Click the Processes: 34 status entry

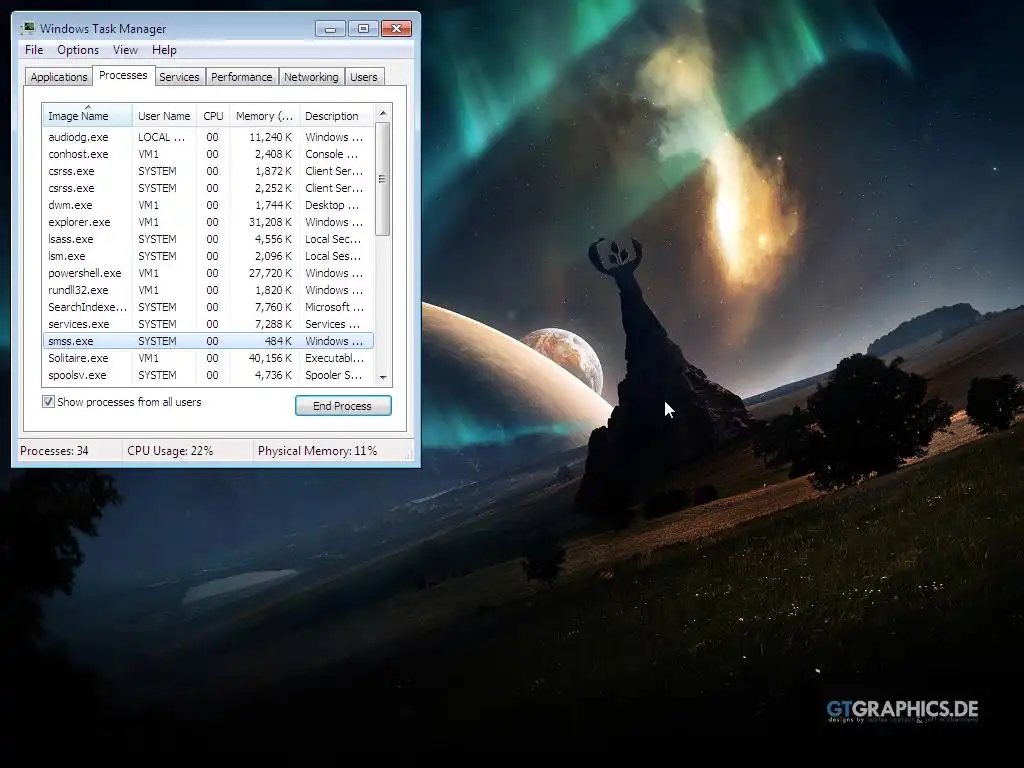[x=54, y=451]
